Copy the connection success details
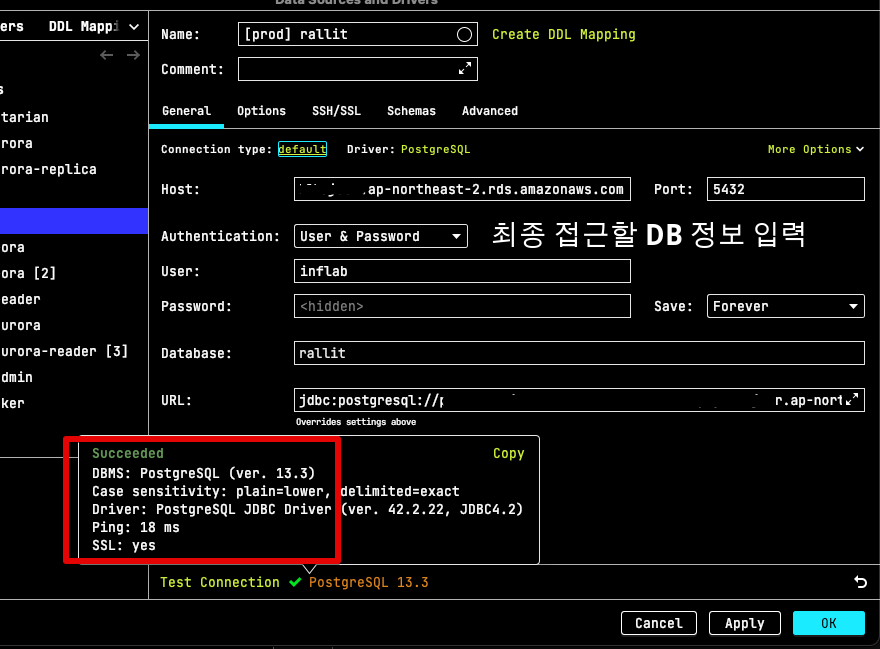Screen dimensions: 880x649 click(508, 453)
